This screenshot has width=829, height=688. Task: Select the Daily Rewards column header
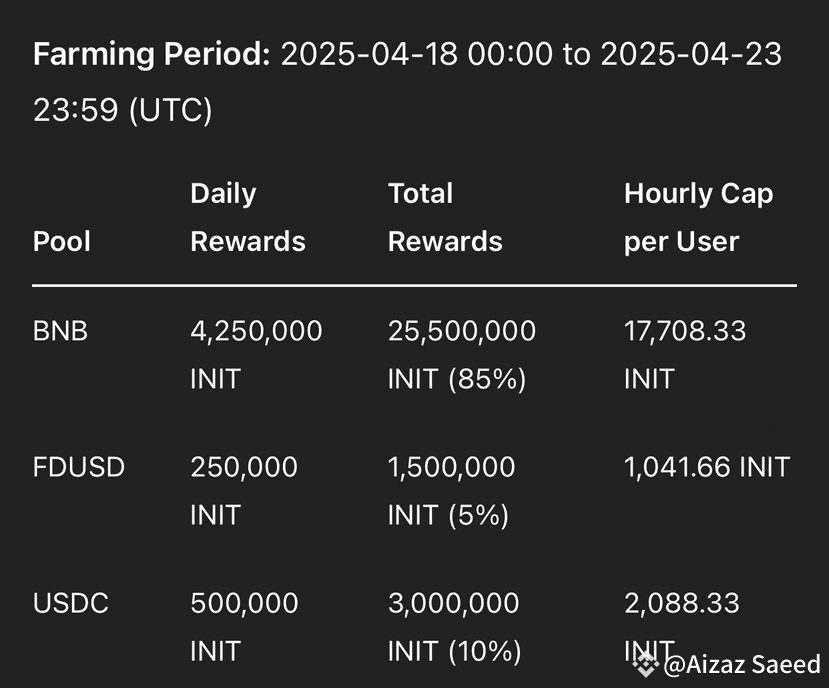[247, 217]
